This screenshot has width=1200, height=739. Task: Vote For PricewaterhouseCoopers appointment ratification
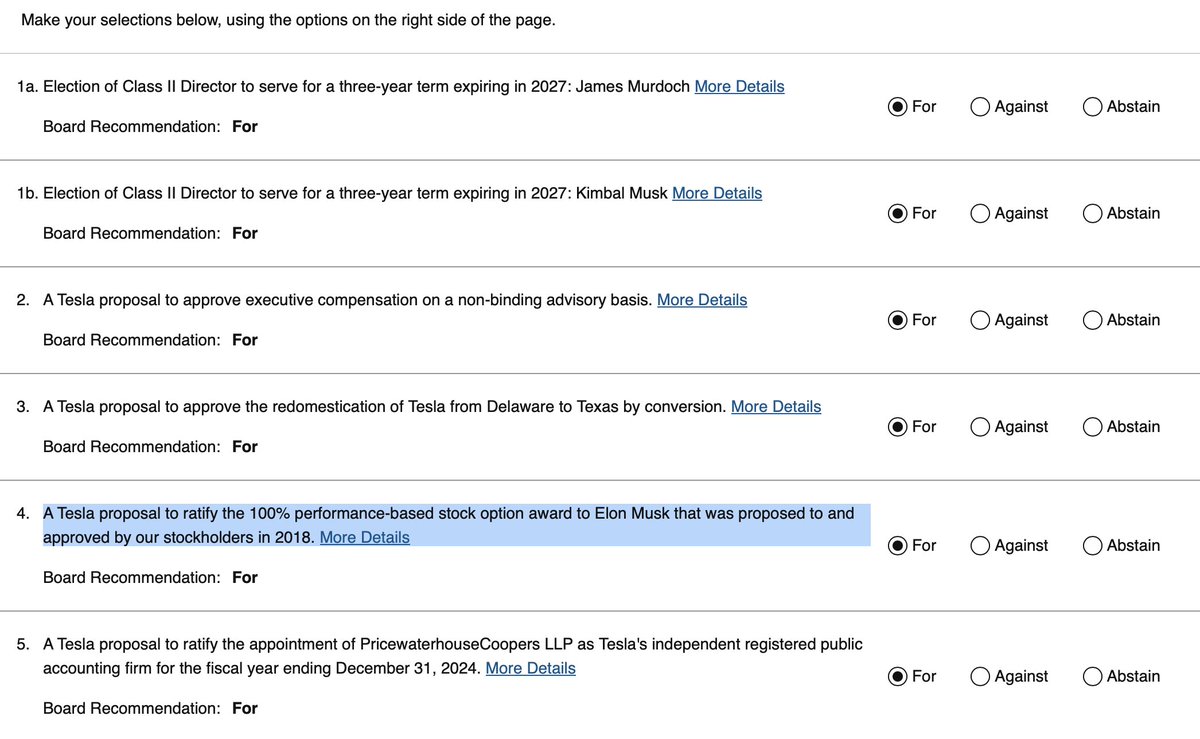[899, 677]
